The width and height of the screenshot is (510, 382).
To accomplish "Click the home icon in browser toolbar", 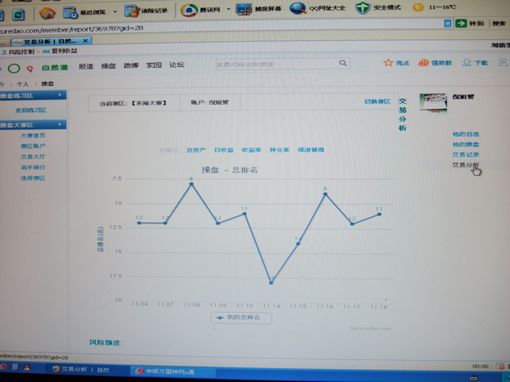I will tap(47, 13).
